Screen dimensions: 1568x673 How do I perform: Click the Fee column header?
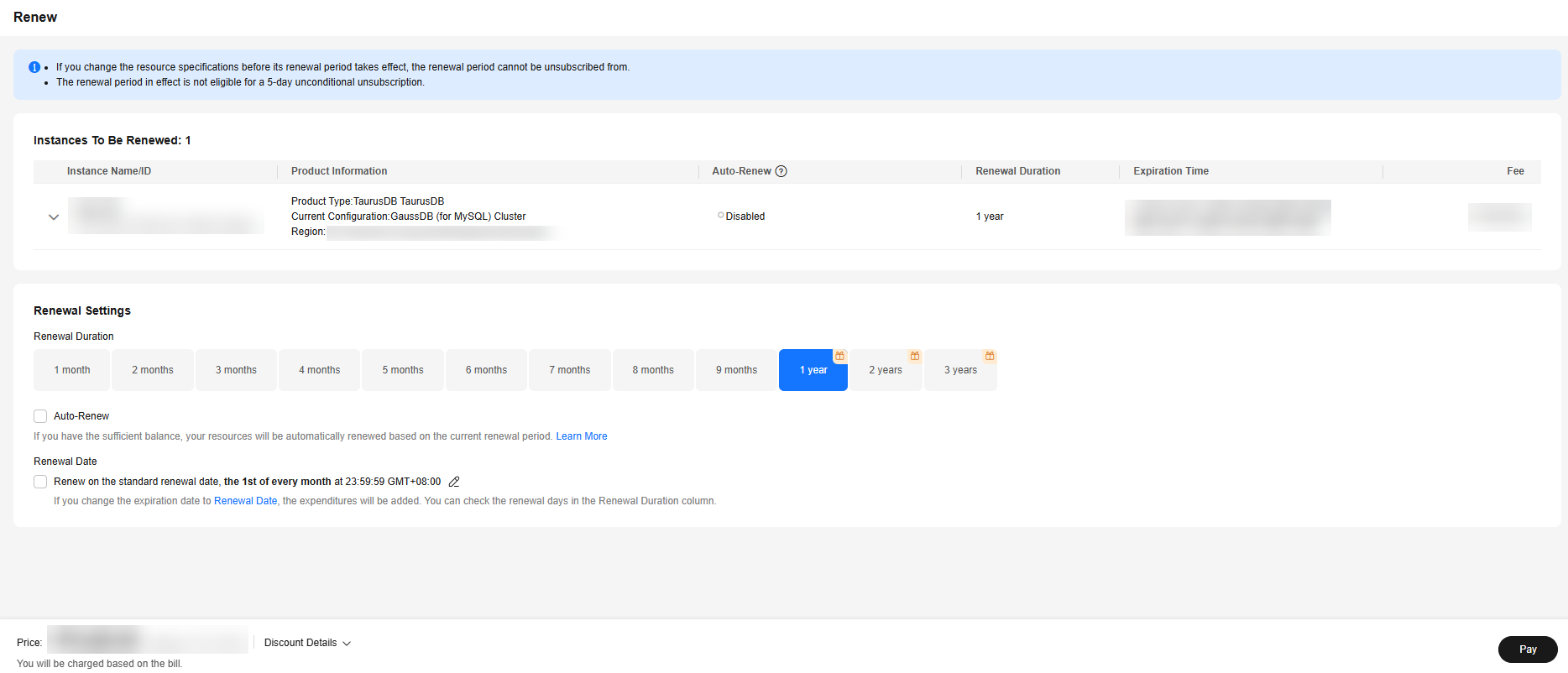point(1515,171)
